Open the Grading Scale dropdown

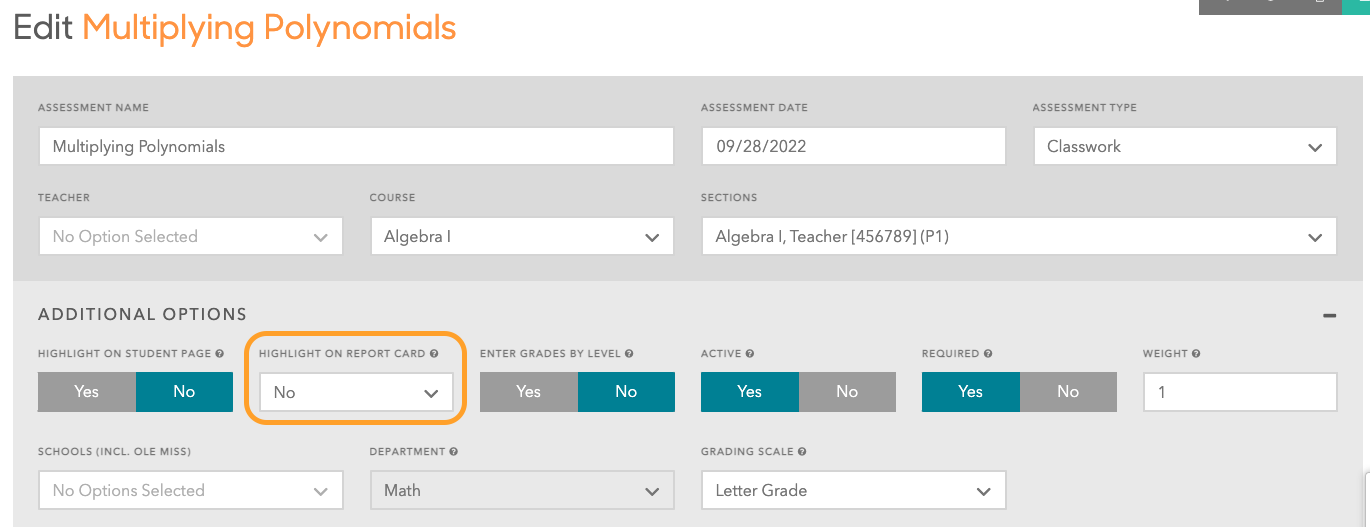853,491
